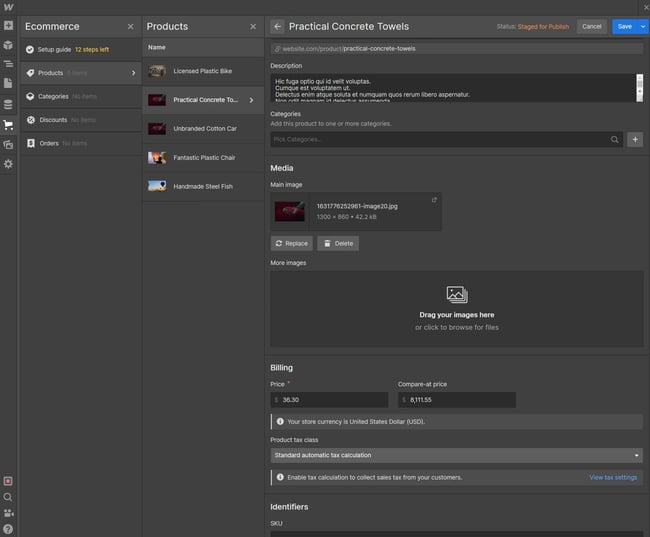Open the Product tax class dropdown

(456, 455)
